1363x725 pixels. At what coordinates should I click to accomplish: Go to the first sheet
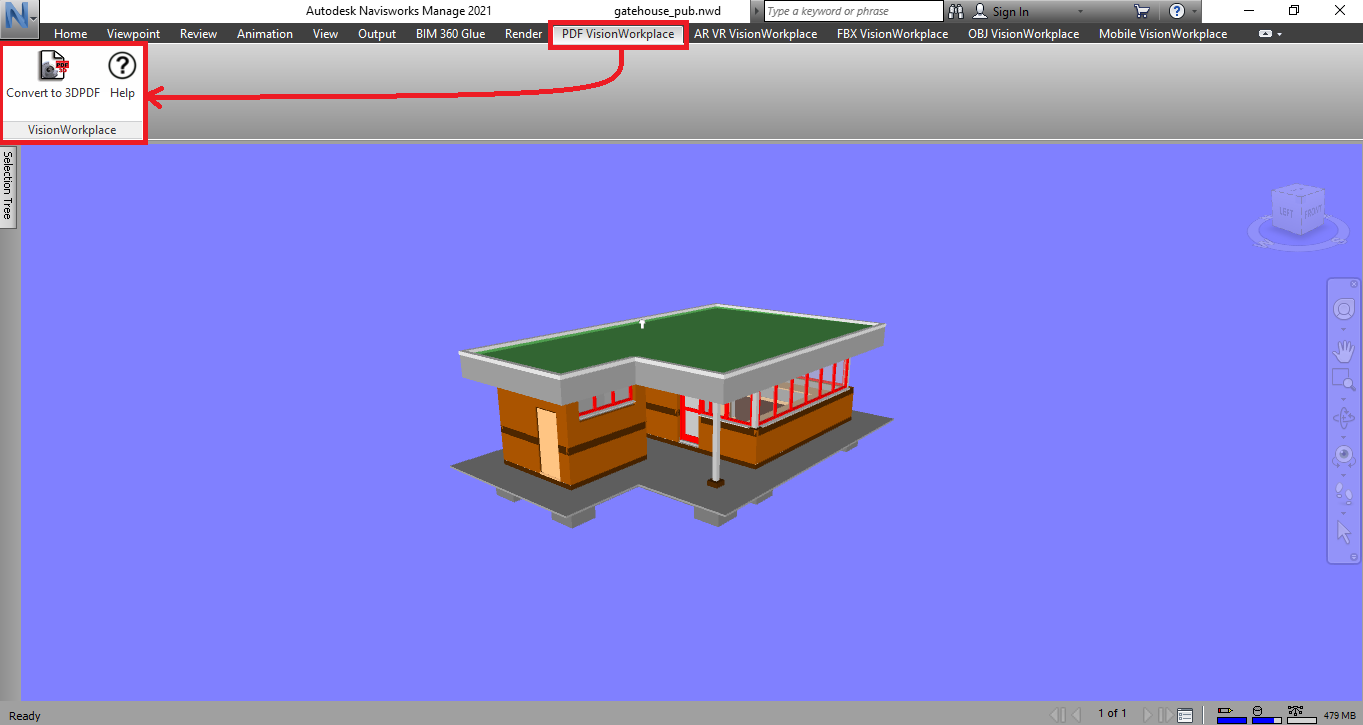[x=1057, y=714]
